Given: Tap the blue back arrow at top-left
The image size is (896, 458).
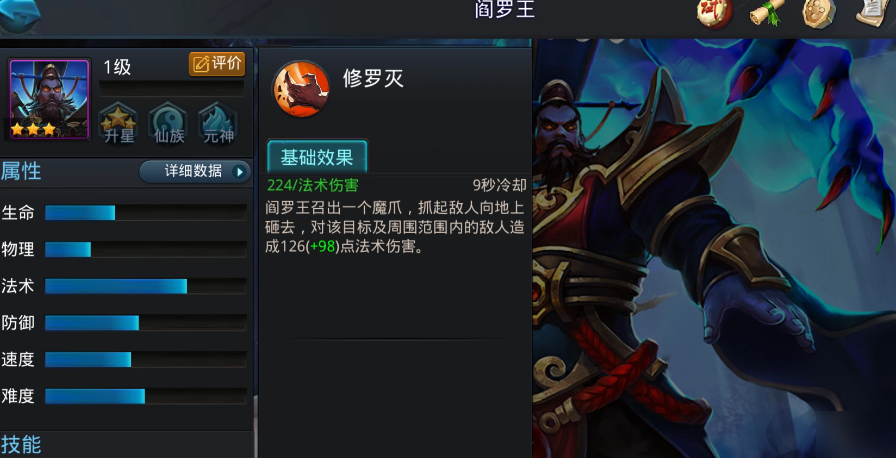Looking at the screenshot, I should pyautogui.click(x=19, y=15).
